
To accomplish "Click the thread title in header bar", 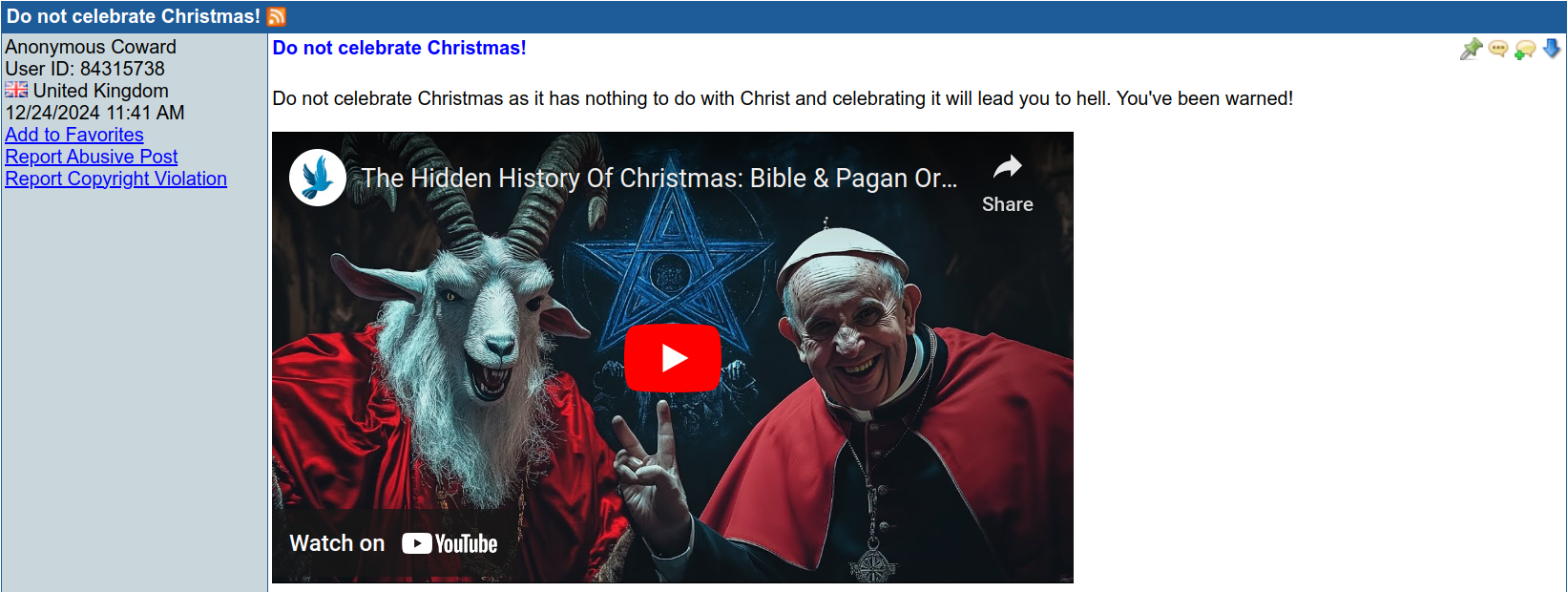I will point(134,16).
